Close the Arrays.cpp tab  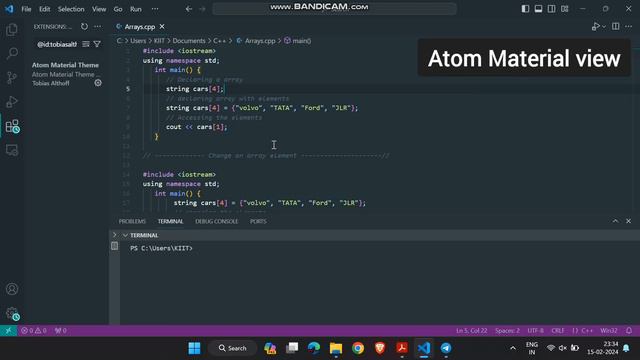[x=162, y=27]
